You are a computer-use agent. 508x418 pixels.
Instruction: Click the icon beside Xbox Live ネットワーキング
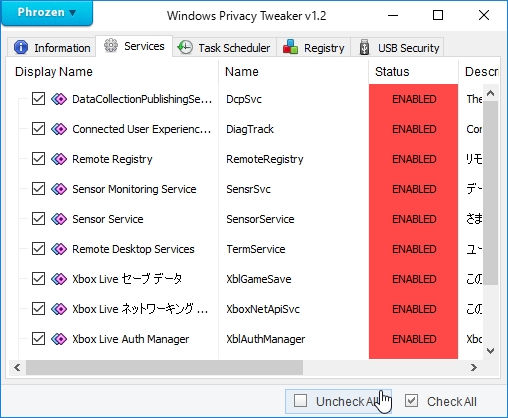click(x=59, y=309)
